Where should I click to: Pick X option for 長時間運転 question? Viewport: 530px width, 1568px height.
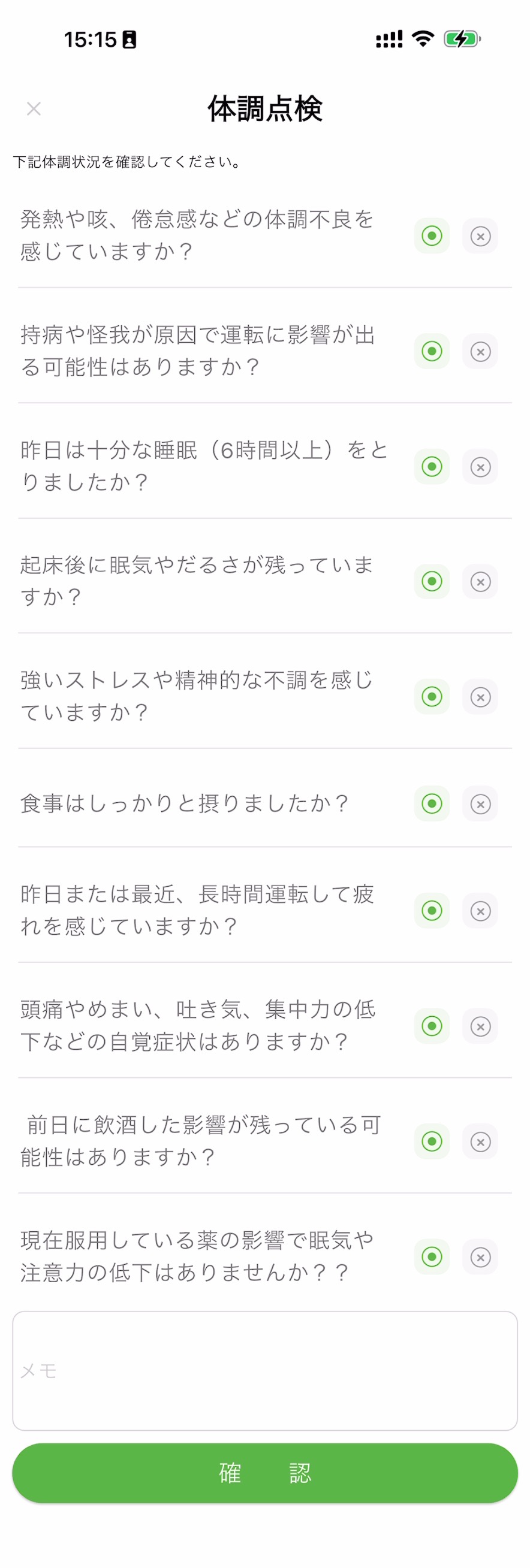[x=480, y=911]
